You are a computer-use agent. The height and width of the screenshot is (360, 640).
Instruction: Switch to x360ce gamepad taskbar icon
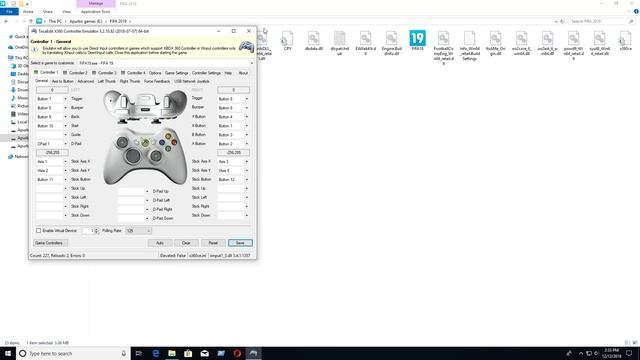[x=253, y=353]
